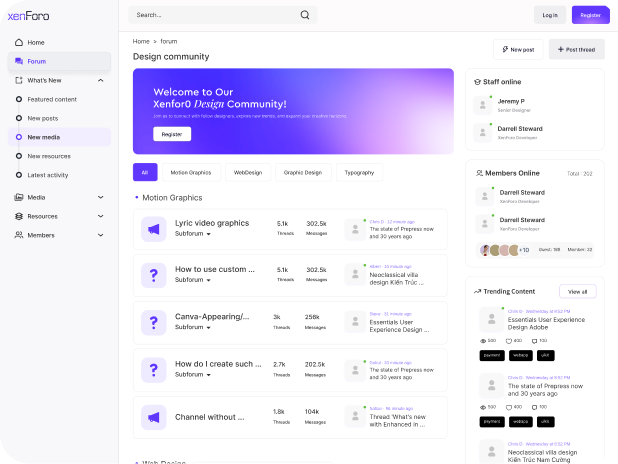Click the black payment tag swatch
618x464 pixels.
[x=492, y=355]
